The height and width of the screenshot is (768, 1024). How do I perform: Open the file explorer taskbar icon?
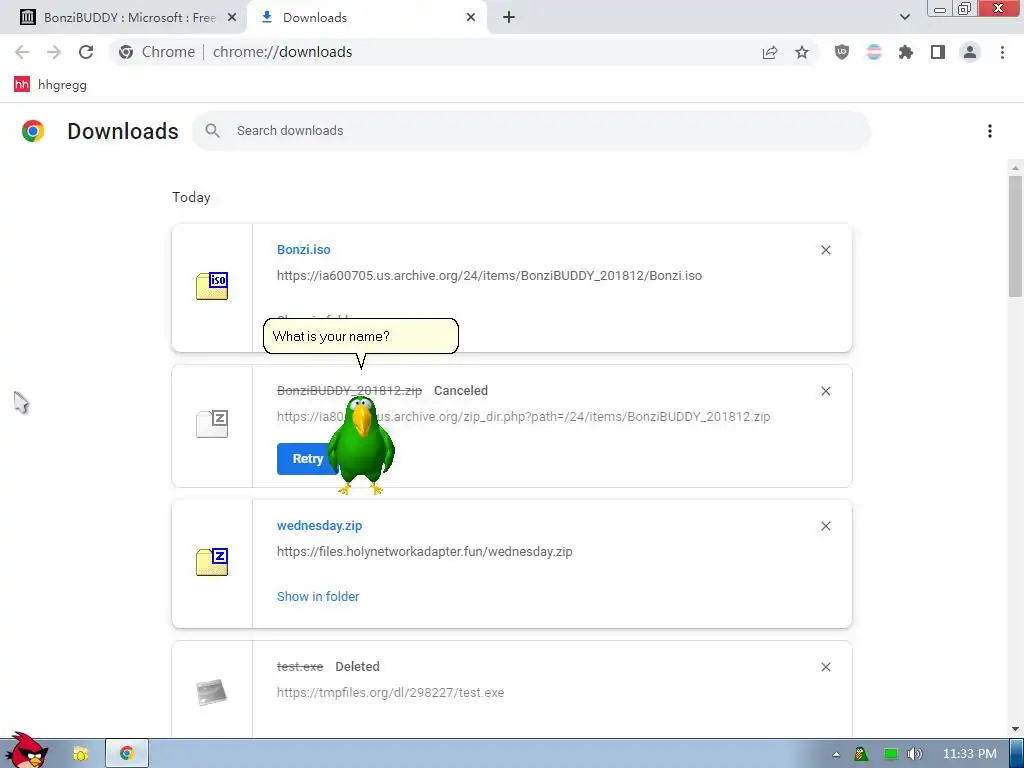pos(81,754)
